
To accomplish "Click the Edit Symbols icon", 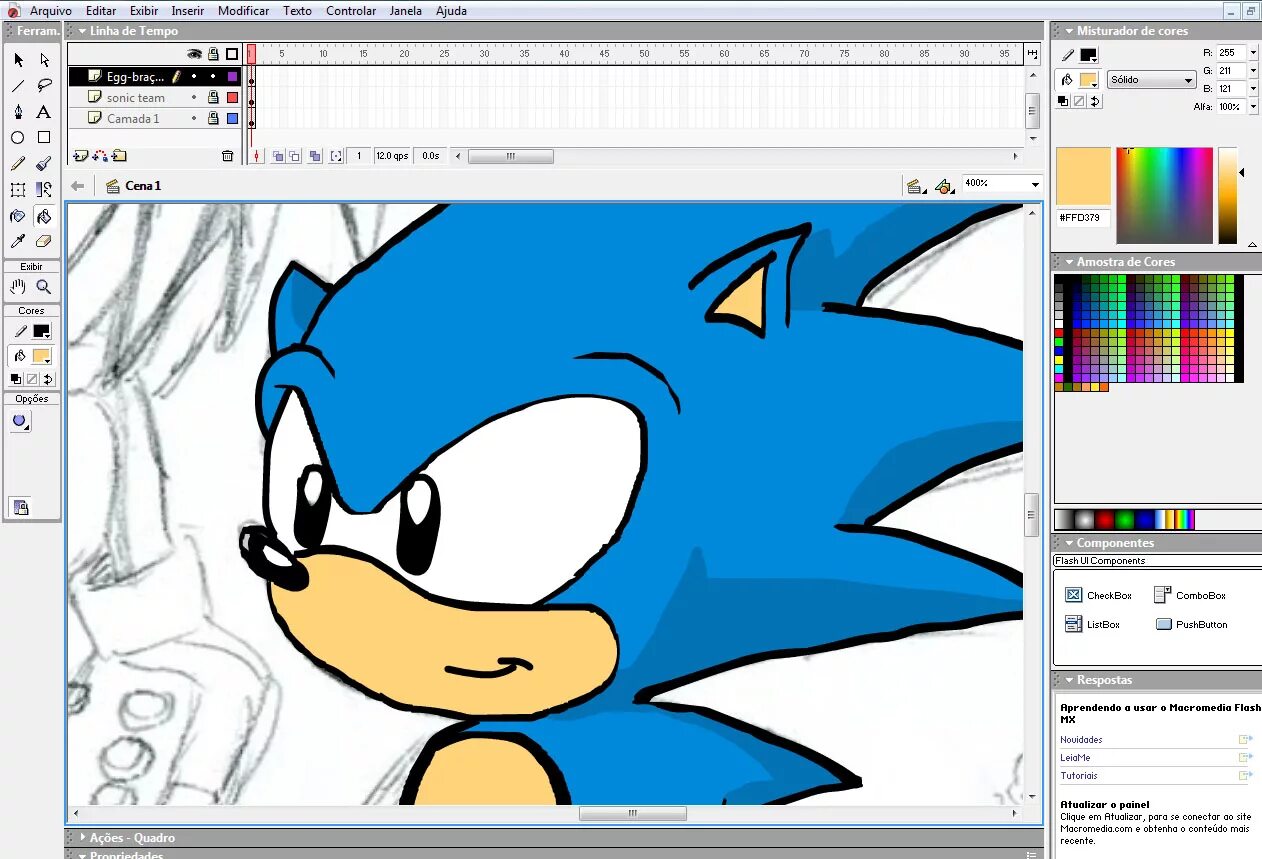I will [x=944, y=186].
